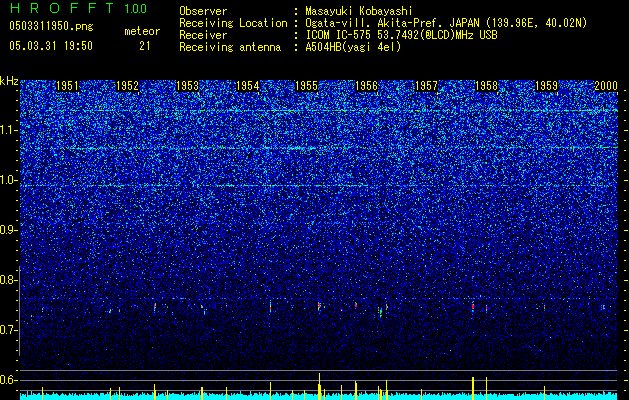Click the 'Receiving antenna' label
629x400 pixels.
(x=230, y=47)
